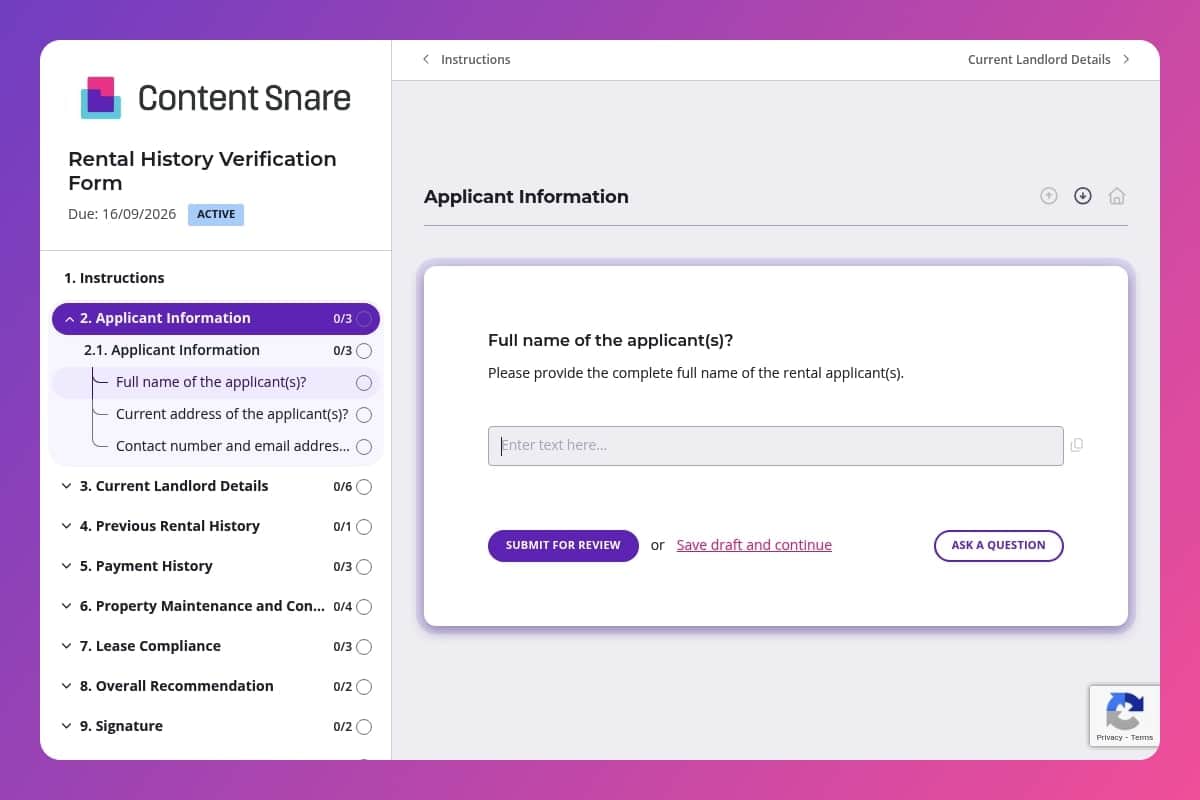Click the back arrow beside Instructions
Image resolution: width=1200 pixels, height=800 pixels.
coord(426,59)
